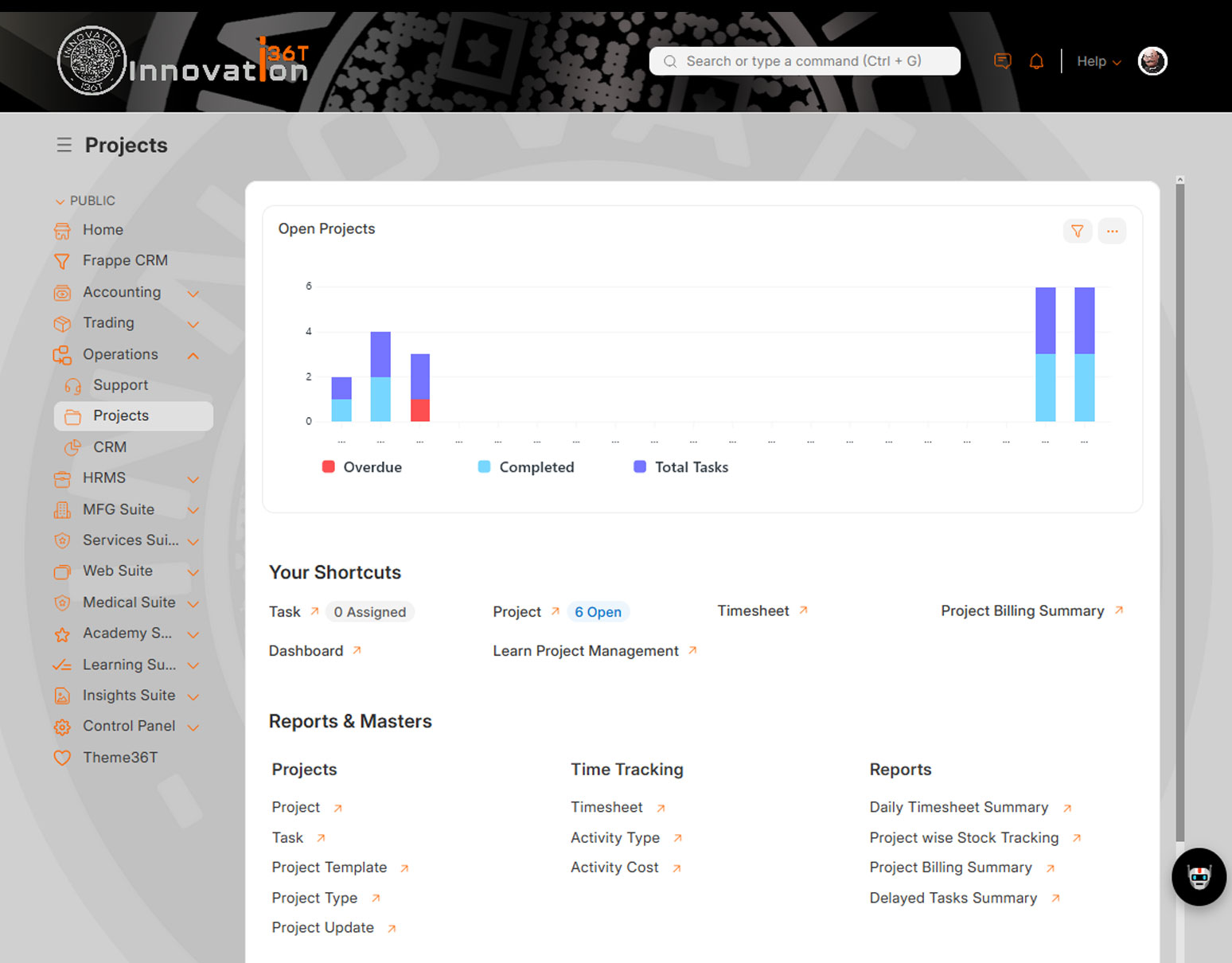Open the notifications bell icon
Screen dimensions: 1232x963
tap(1036, 61)
